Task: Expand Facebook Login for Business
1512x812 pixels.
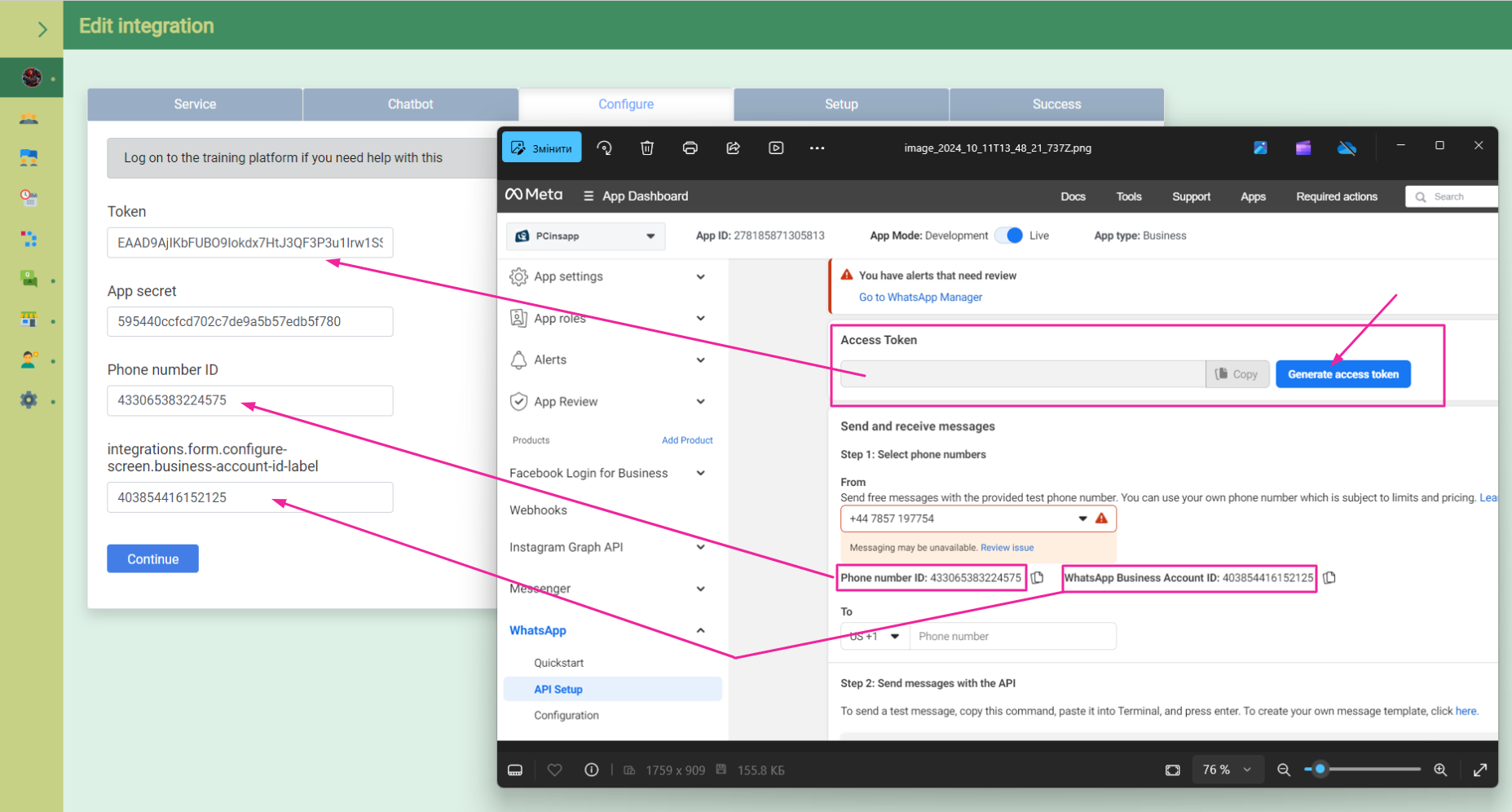Action: (608, 473)
